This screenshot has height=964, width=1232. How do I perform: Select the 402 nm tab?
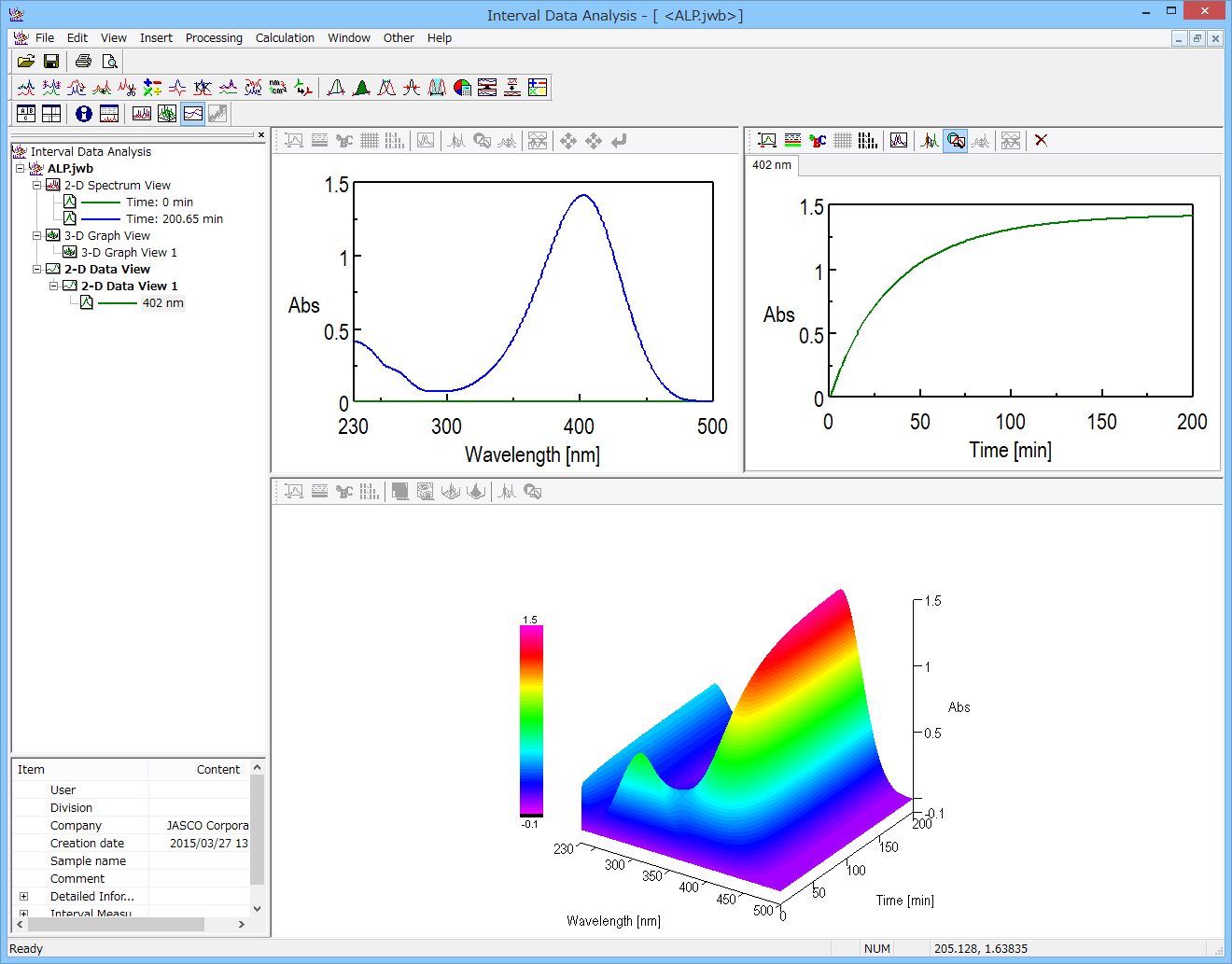[772, 165]
